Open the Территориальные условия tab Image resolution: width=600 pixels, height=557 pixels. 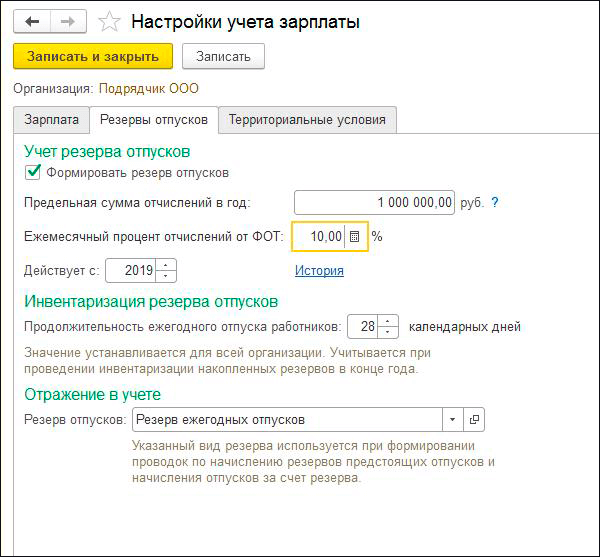click(x=306, y=119)
